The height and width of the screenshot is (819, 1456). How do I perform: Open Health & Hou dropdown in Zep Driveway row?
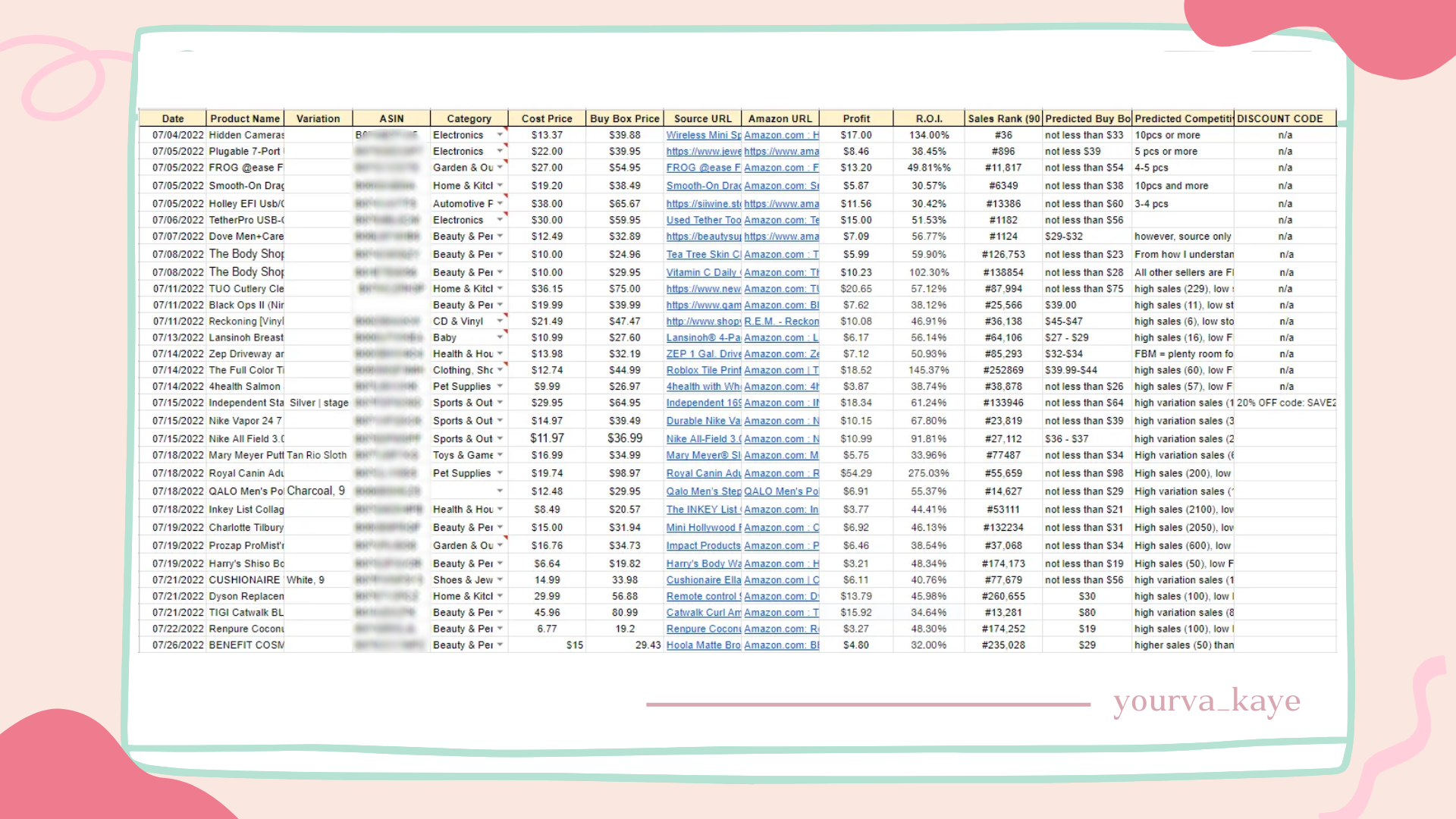[x=500, y=354]
